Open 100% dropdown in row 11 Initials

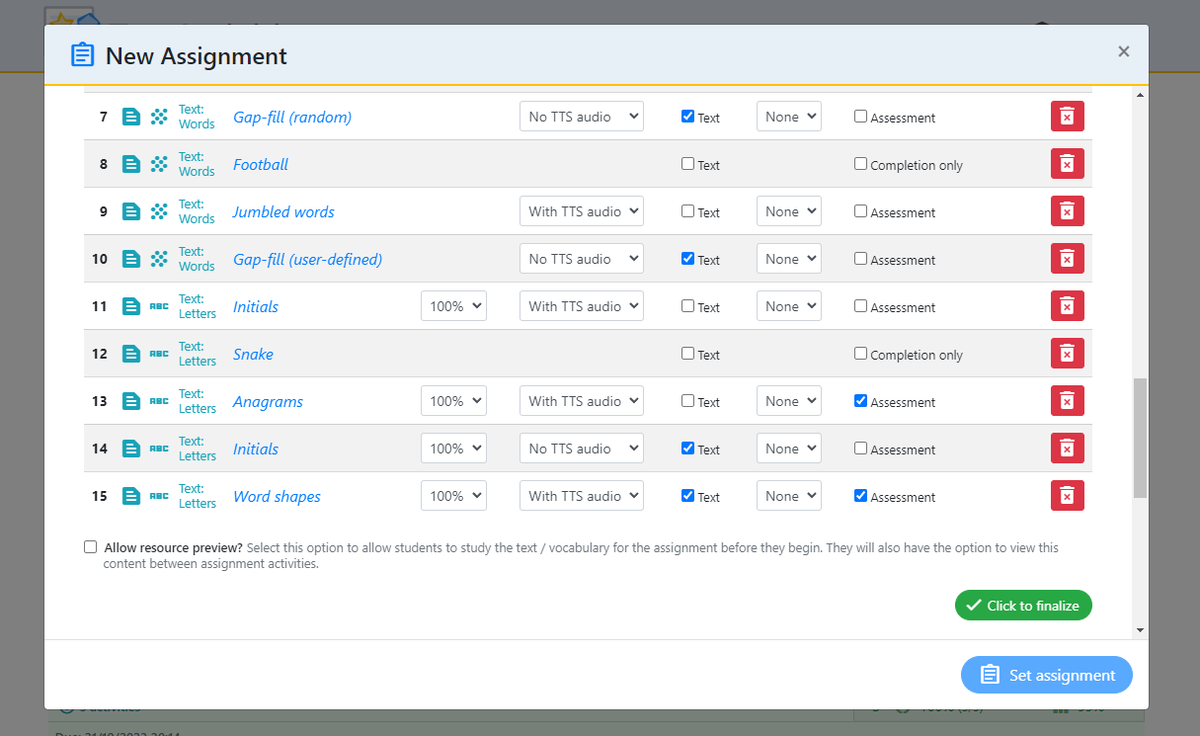(x=454, y=306)
